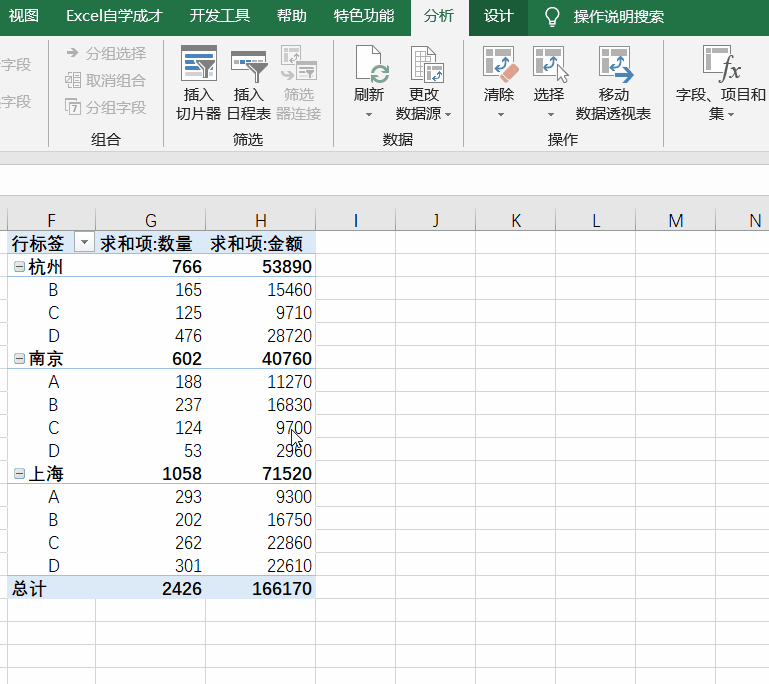Click Ungroup (取消组合) button
769x684 pixels.
click(x=105, y=80)
